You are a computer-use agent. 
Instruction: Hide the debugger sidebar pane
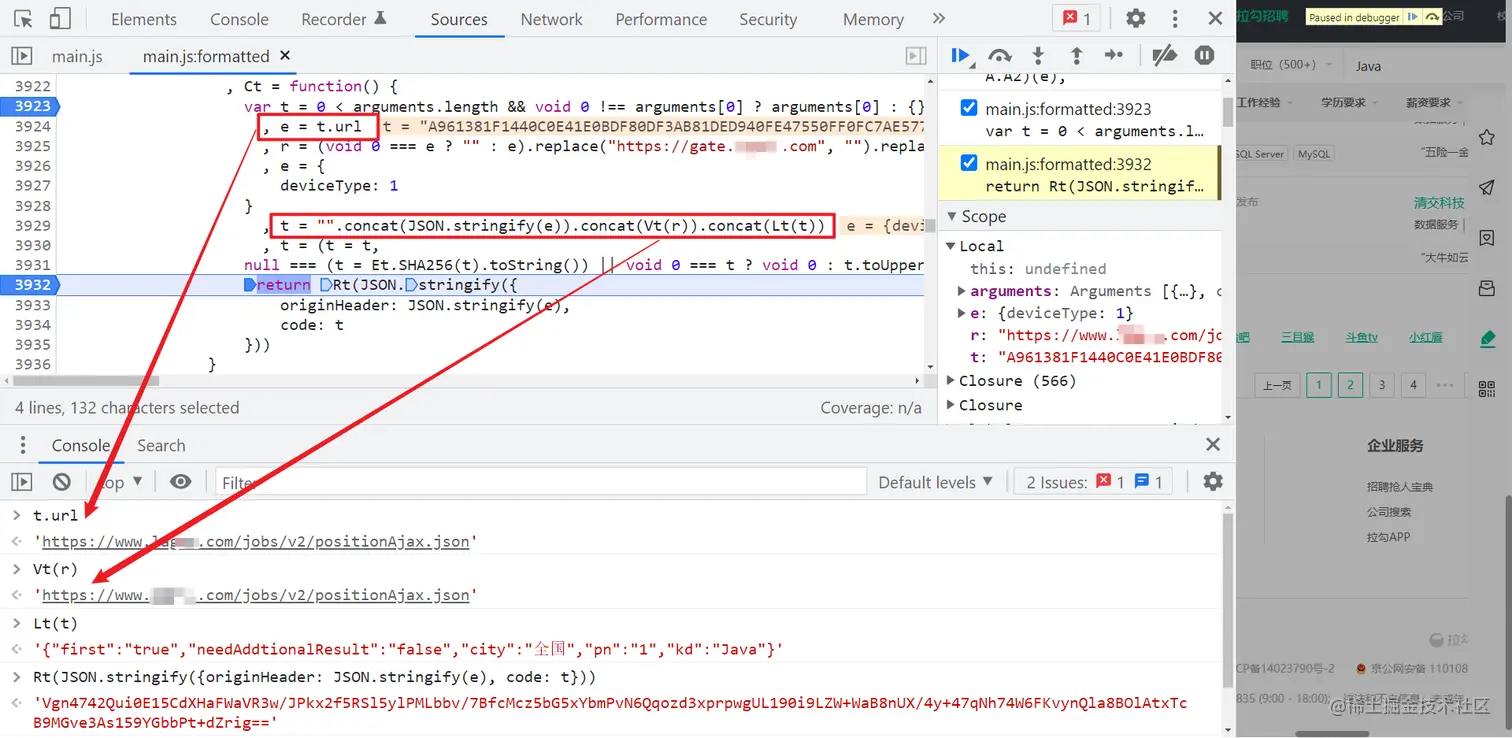pyautogui.click(x=915, y=56)
